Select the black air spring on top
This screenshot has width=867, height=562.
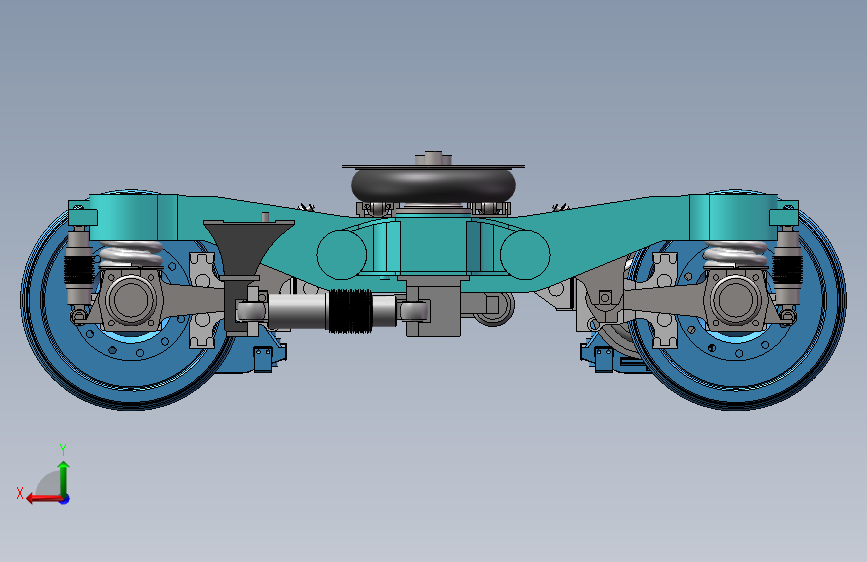click(433, 185)
